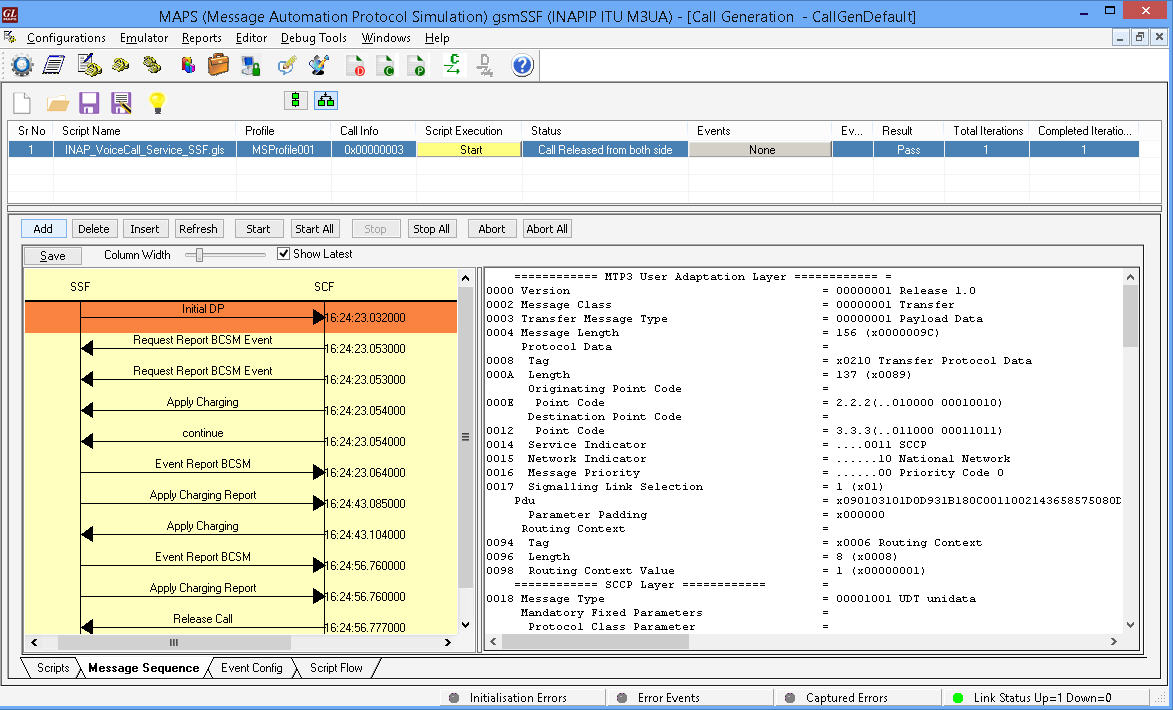Click the Stop All button
The width and height of the screenshot is (1173, 710).
(x=431, y=228)
